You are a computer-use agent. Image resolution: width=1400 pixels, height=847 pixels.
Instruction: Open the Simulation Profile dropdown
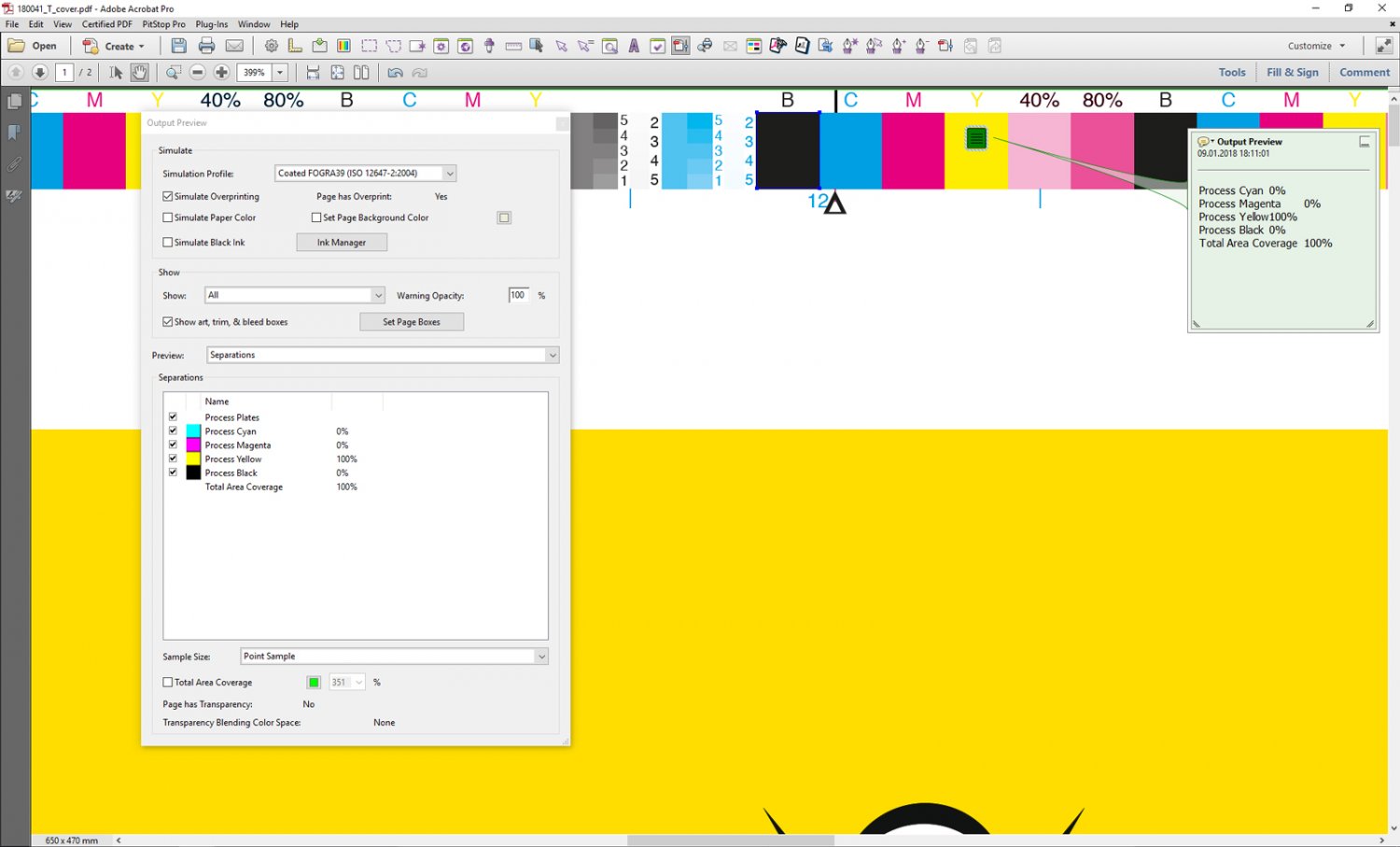pos(365,173)
